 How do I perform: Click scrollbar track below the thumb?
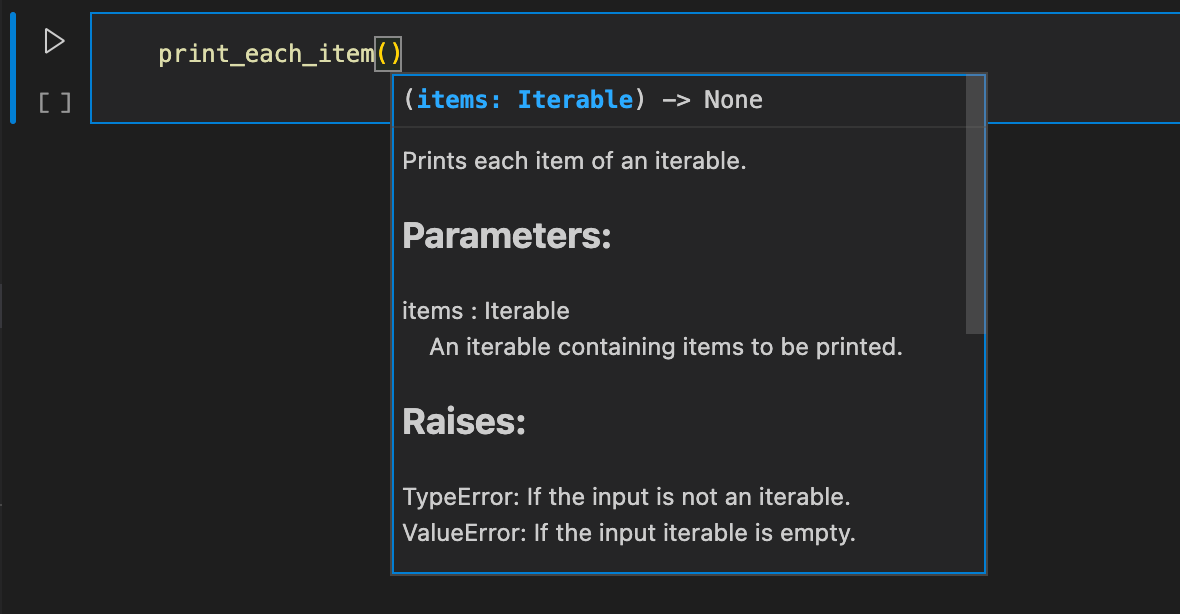(x=975, y=450)
